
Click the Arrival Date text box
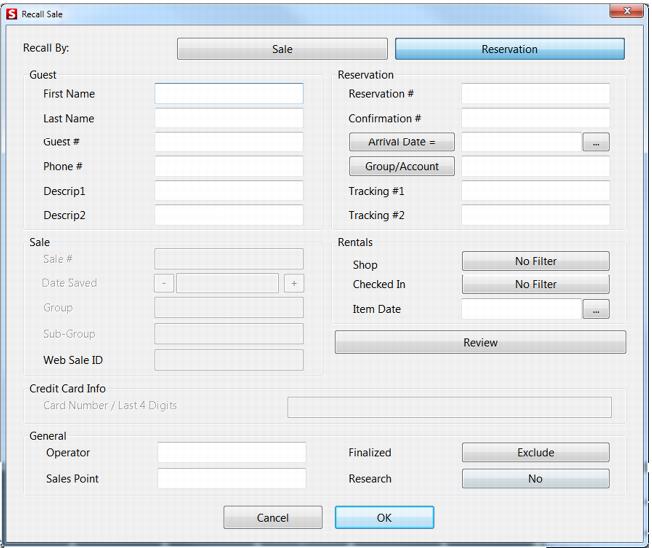pos(521,142)
